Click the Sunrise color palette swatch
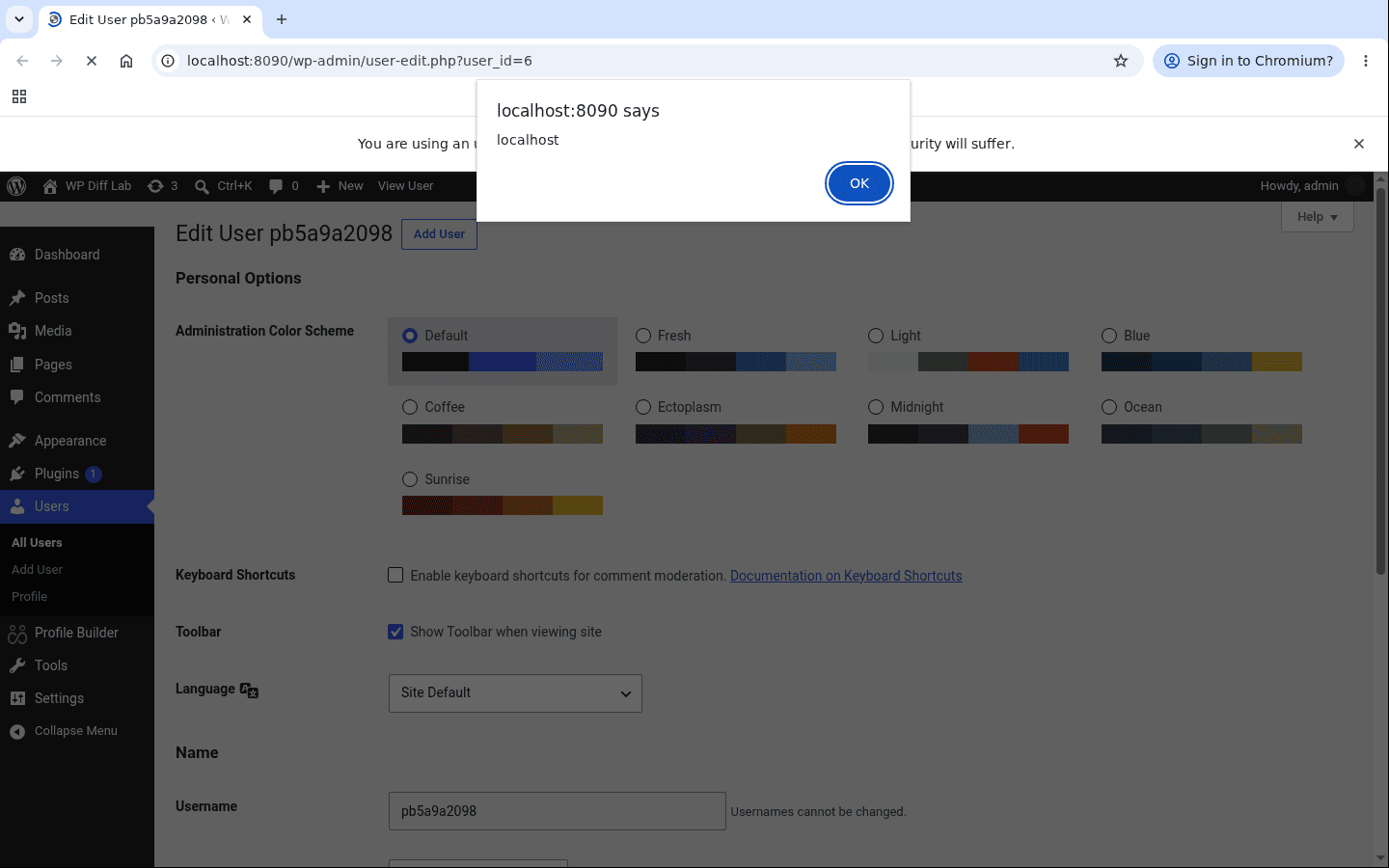This screenshot has width=1389, height=868. (503, 505)
